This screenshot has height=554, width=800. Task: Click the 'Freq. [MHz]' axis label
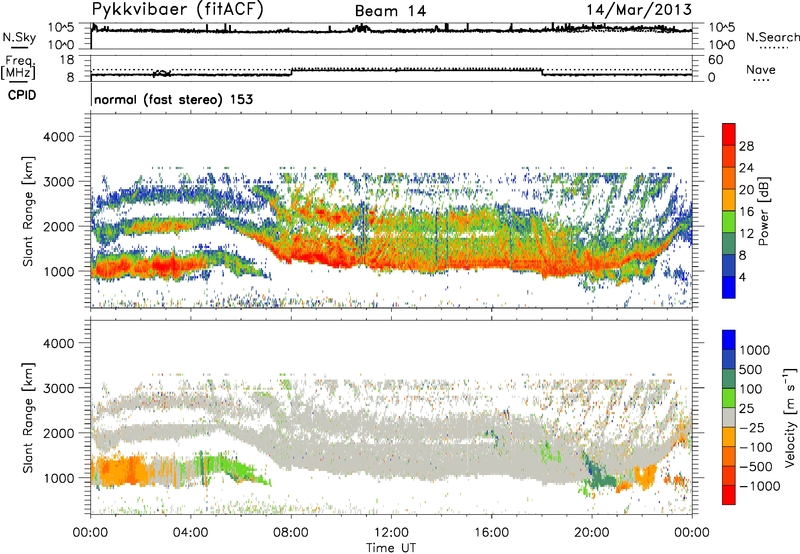coord(19,67)
